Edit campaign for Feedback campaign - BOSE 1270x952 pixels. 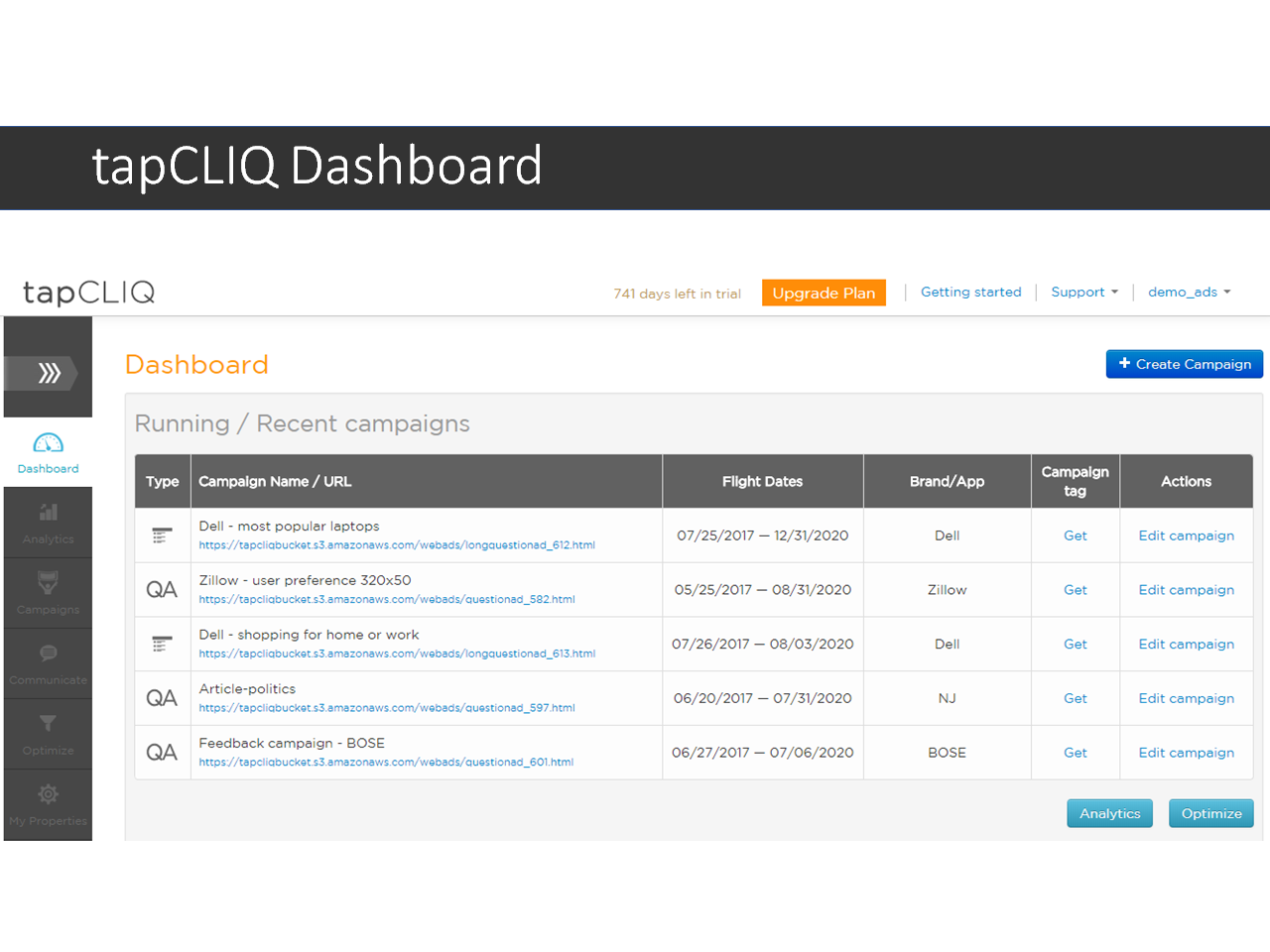[x=1186, y=752]
